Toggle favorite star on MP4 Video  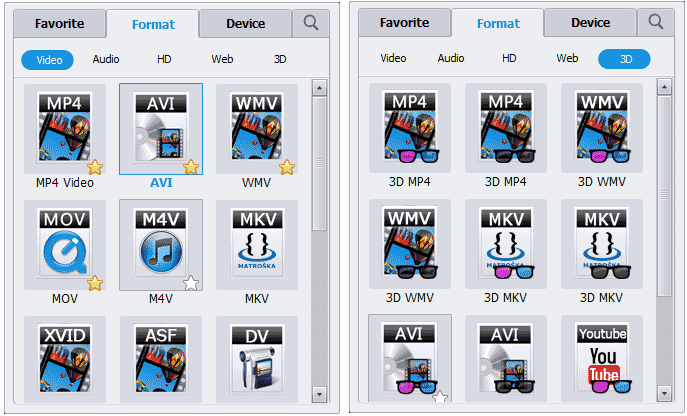coord(95,167)
